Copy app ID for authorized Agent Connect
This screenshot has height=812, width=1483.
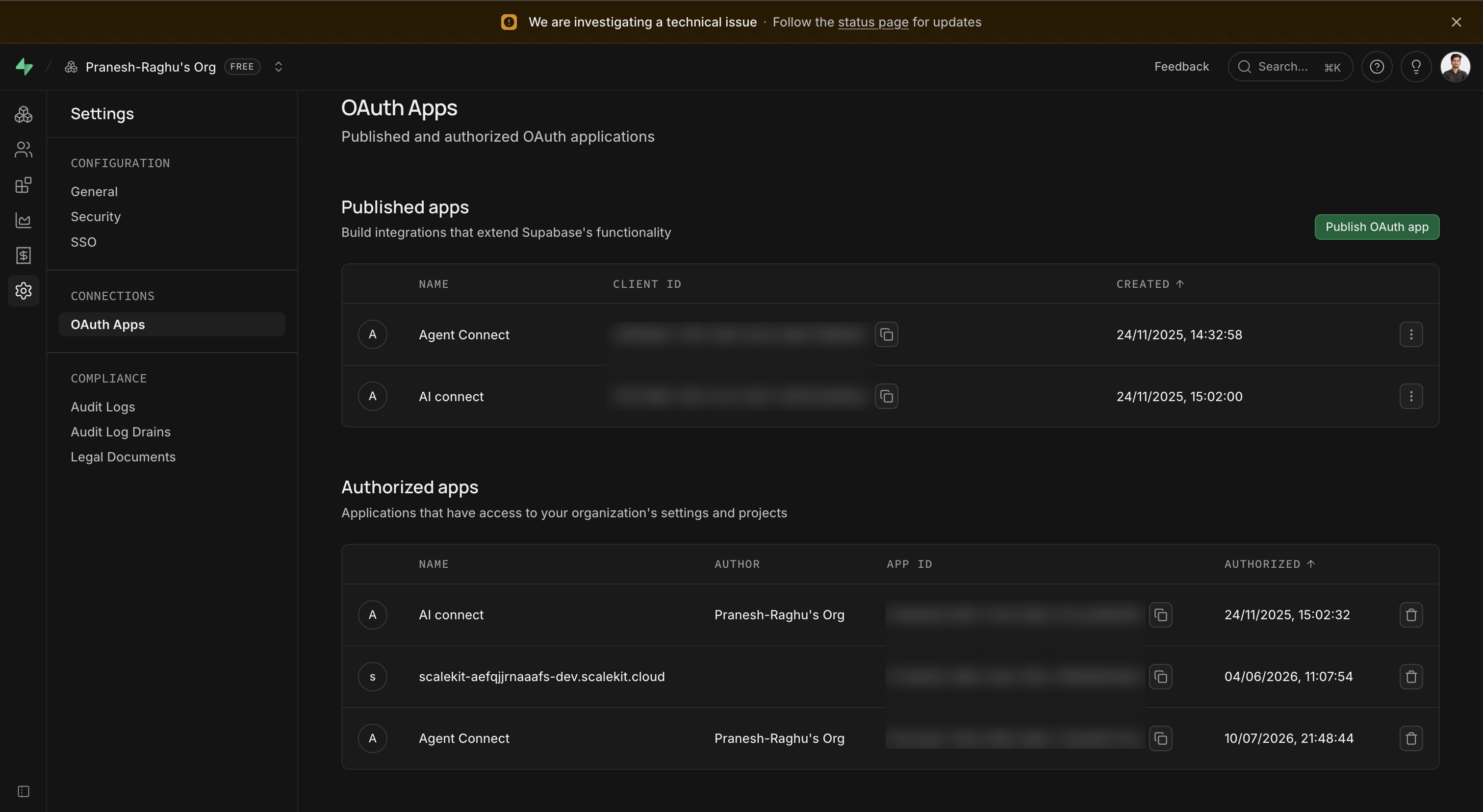pyautogui.click(x=1161, y=738)
